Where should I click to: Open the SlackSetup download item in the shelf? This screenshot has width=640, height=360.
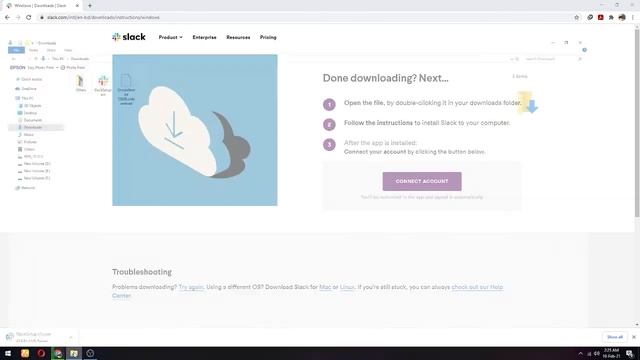35,337
